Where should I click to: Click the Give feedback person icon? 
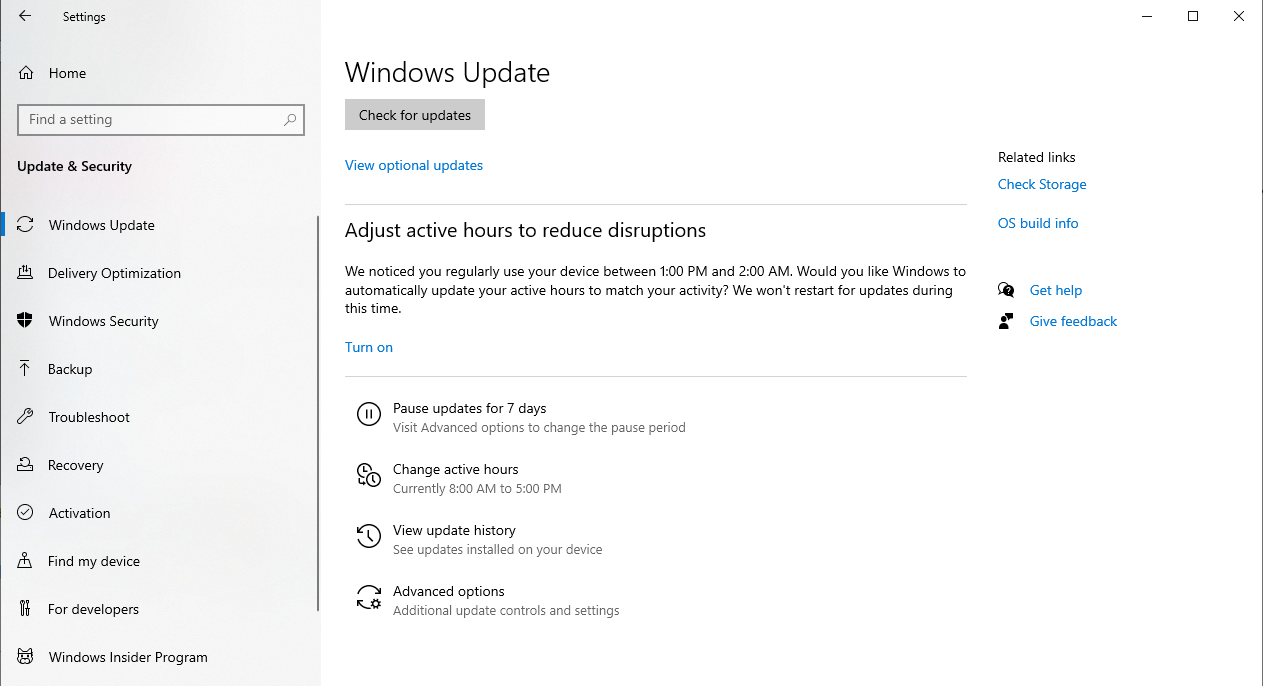point(1006,321)
